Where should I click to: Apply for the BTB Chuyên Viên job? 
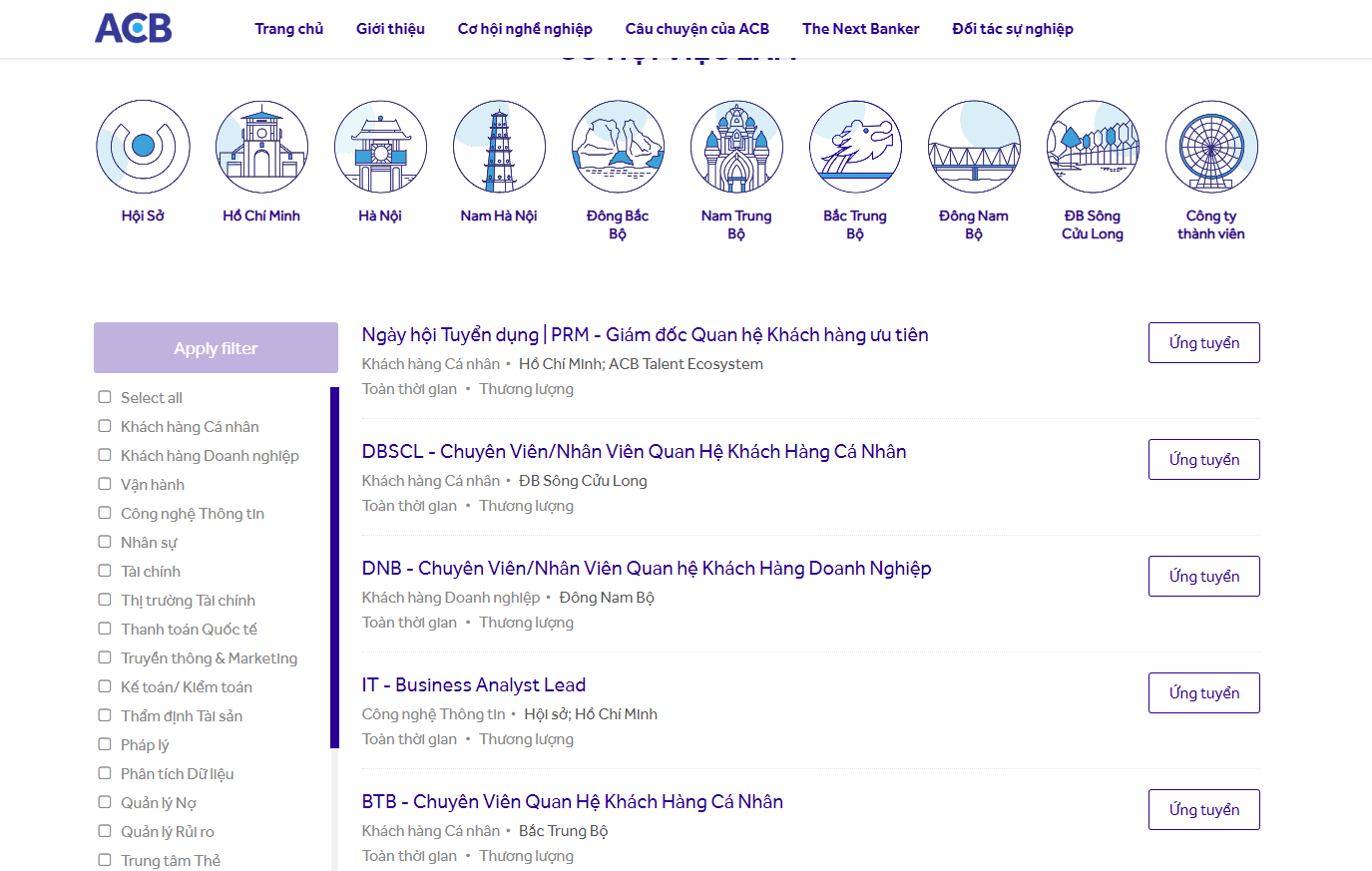1204,810
